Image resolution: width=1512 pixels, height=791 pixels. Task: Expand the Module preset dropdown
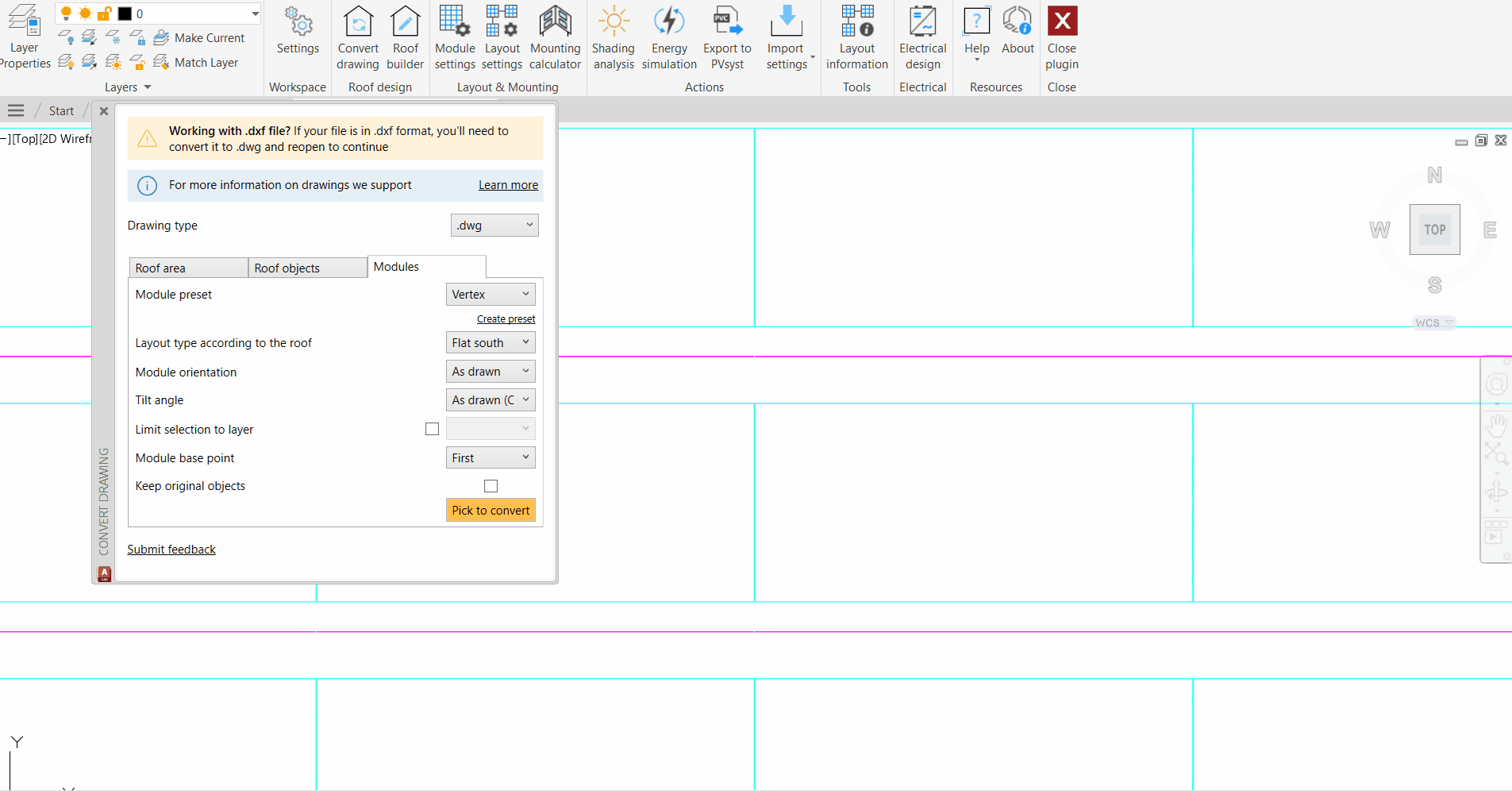click(x=491, y=295)
